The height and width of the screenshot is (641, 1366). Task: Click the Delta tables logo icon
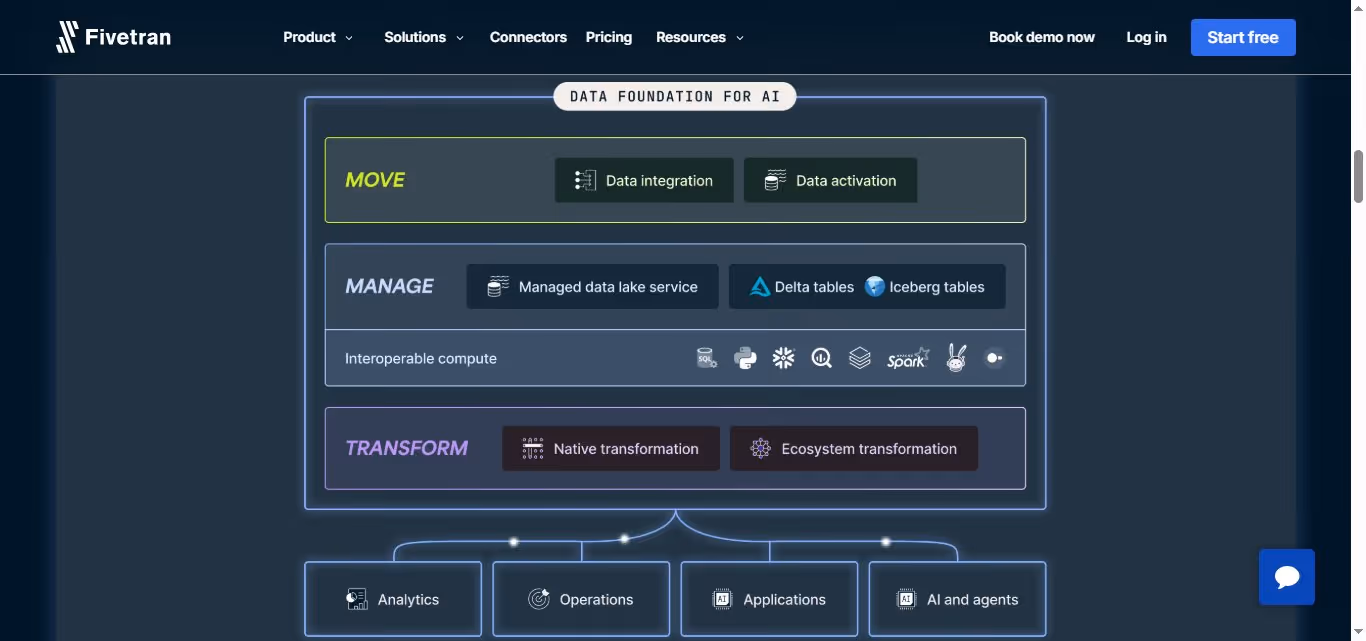(x=760, y=286)
